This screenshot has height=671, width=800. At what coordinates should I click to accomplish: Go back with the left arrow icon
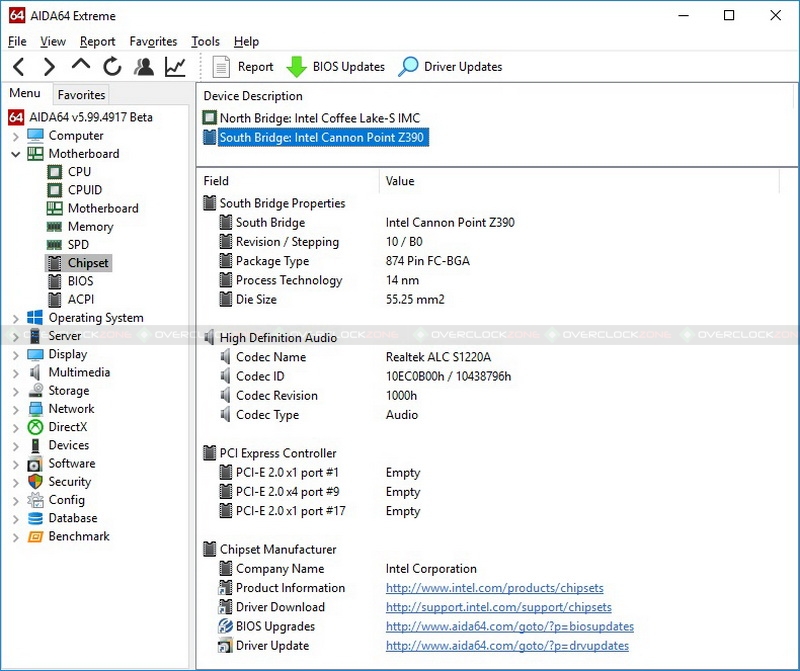click(19, 67)
